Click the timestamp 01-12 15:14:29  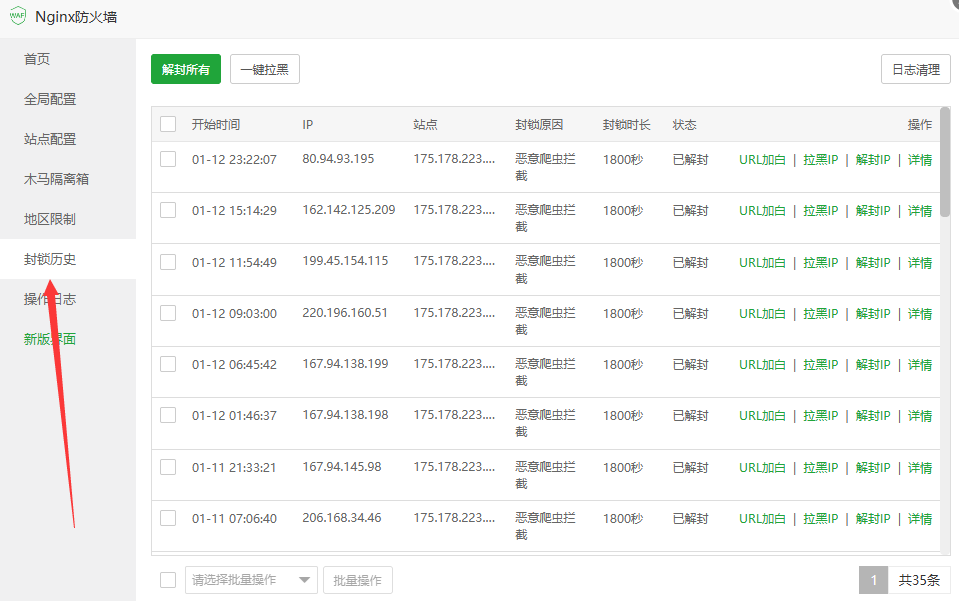[x=234, y=211]
